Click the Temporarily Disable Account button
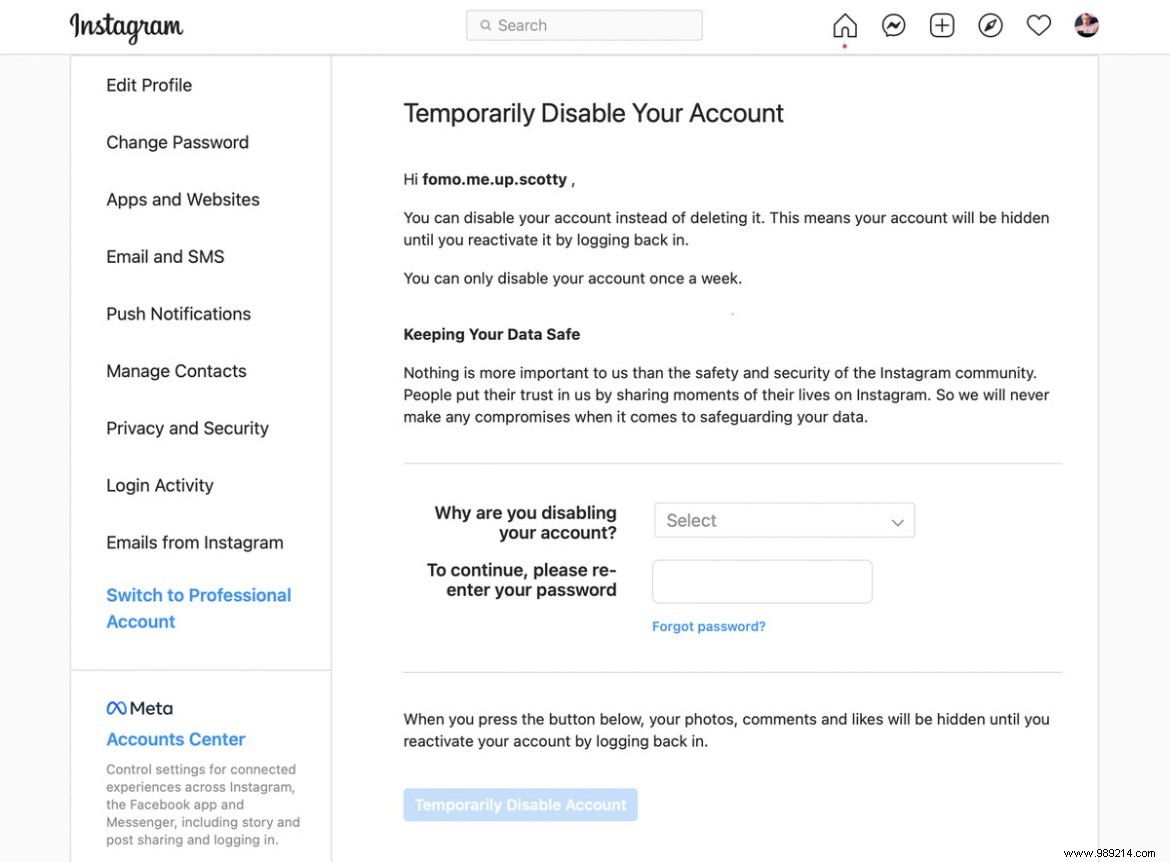The height and width of the screenshot is (862, 1170). [520, 804]
